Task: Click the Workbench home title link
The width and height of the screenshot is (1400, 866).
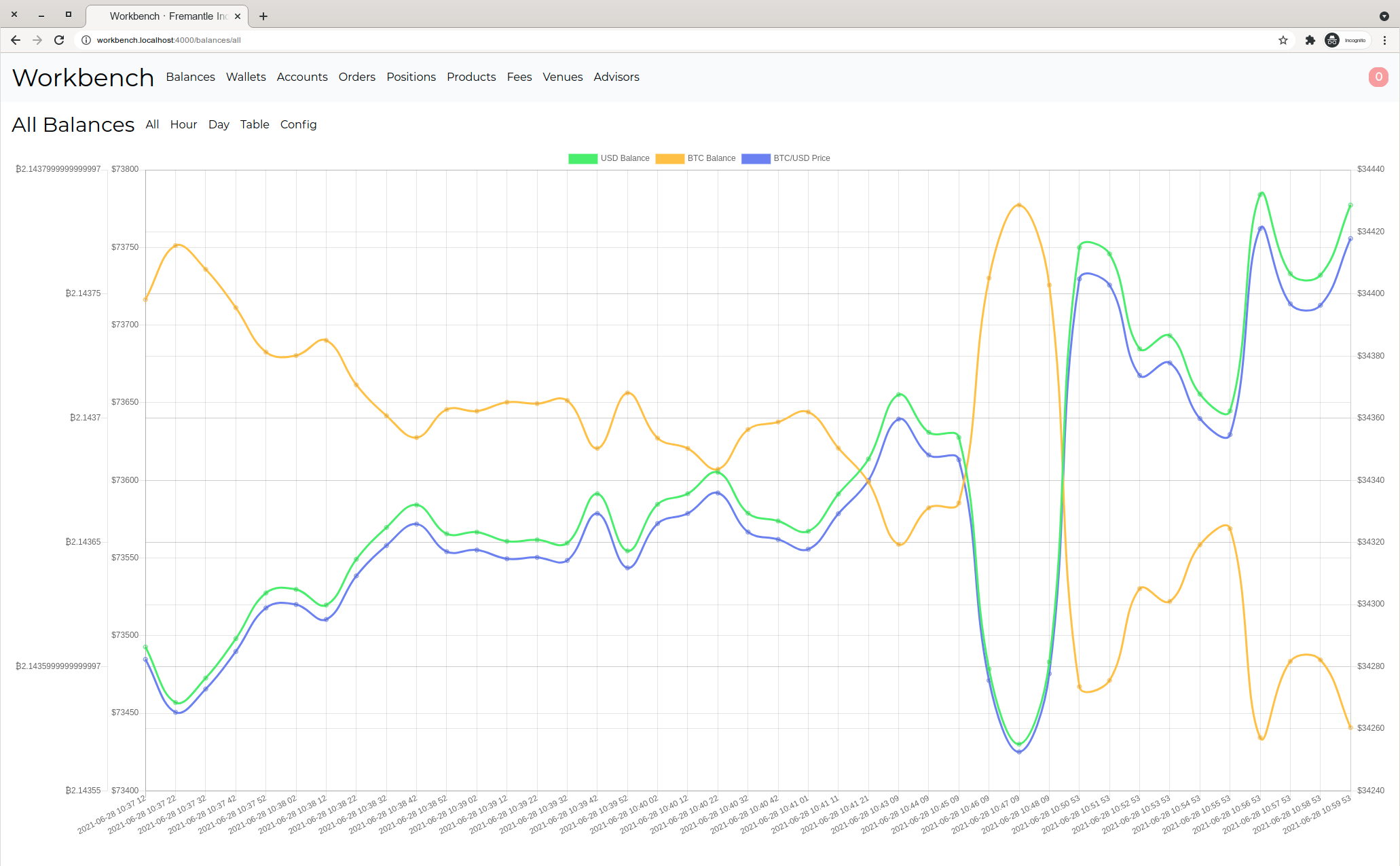Action: tap(83, 77)
